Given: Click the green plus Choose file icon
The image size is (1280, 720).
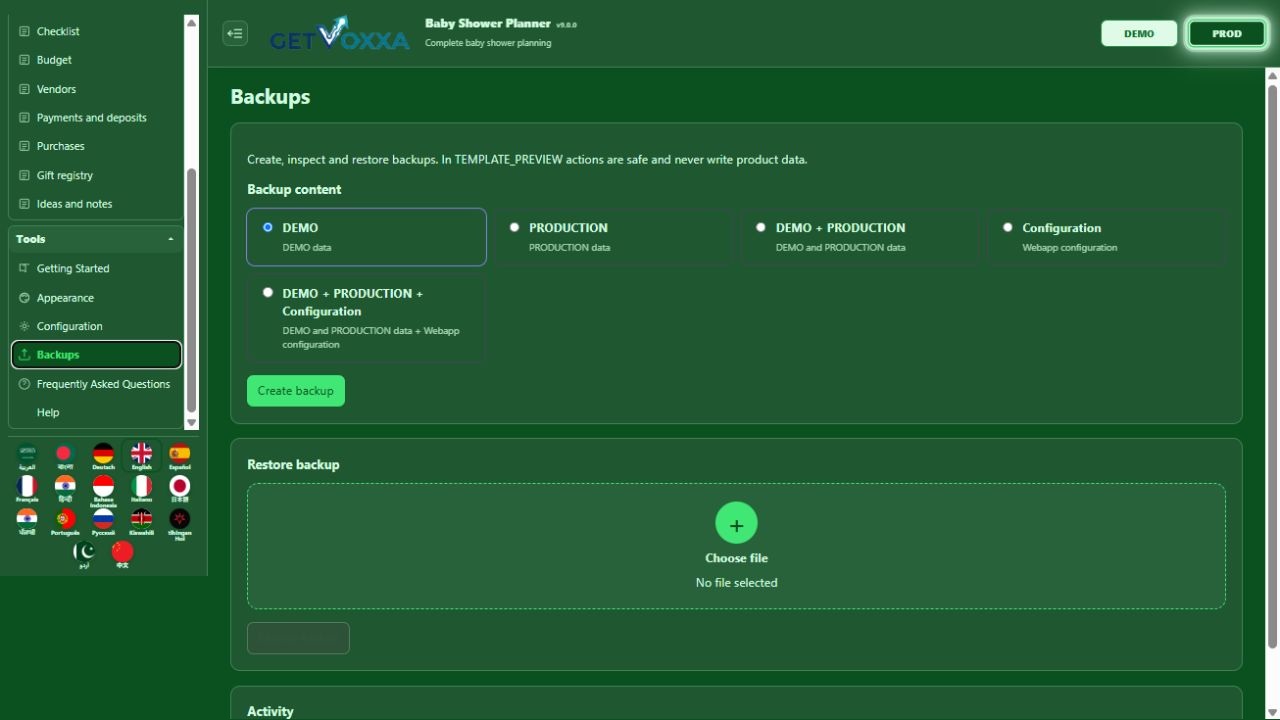Looking at the screenshot, I should 736,523.
